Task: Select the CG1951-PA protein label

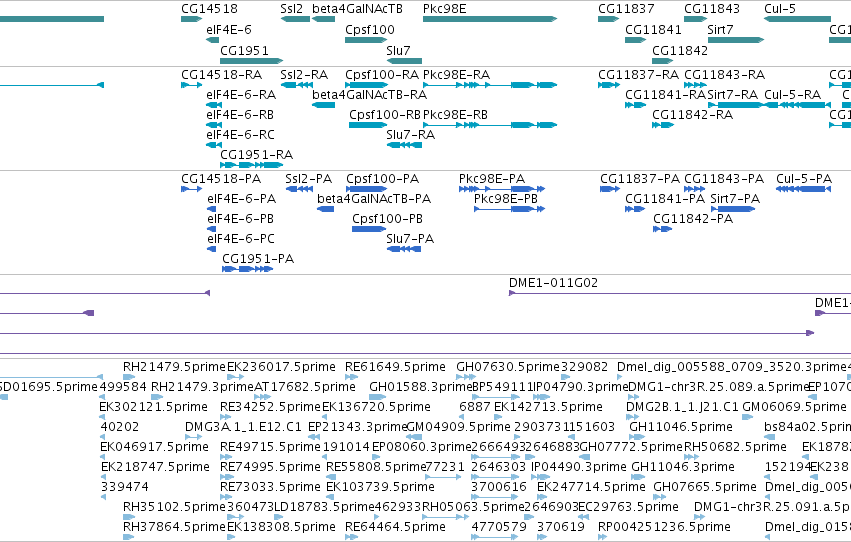Action: click(258, 259)
